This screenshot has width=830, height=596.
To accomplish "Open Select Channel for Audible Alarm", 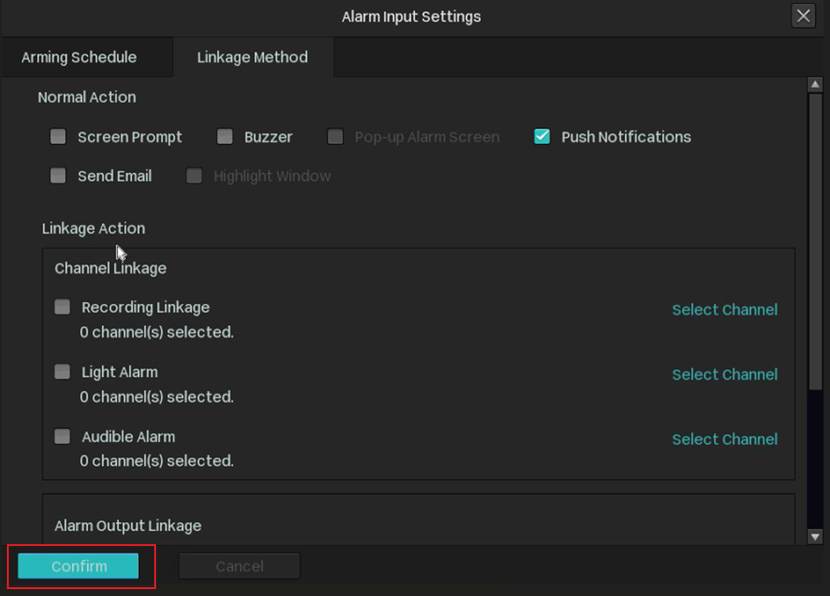I will coord(724,439).
